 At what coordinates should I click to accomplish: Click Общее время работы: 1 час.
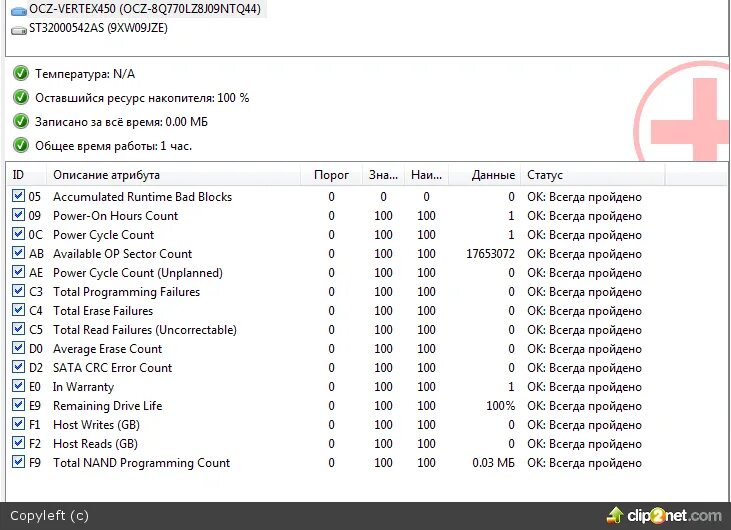click(113, 146)
